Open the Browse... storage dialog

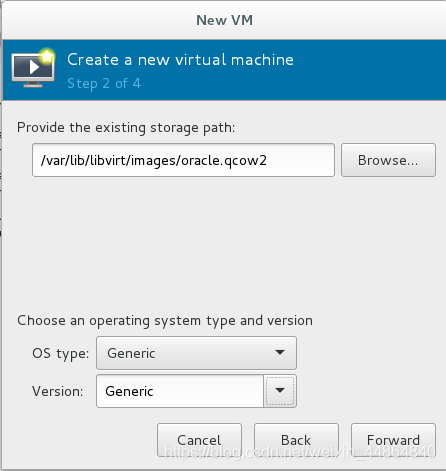(388, 160)
